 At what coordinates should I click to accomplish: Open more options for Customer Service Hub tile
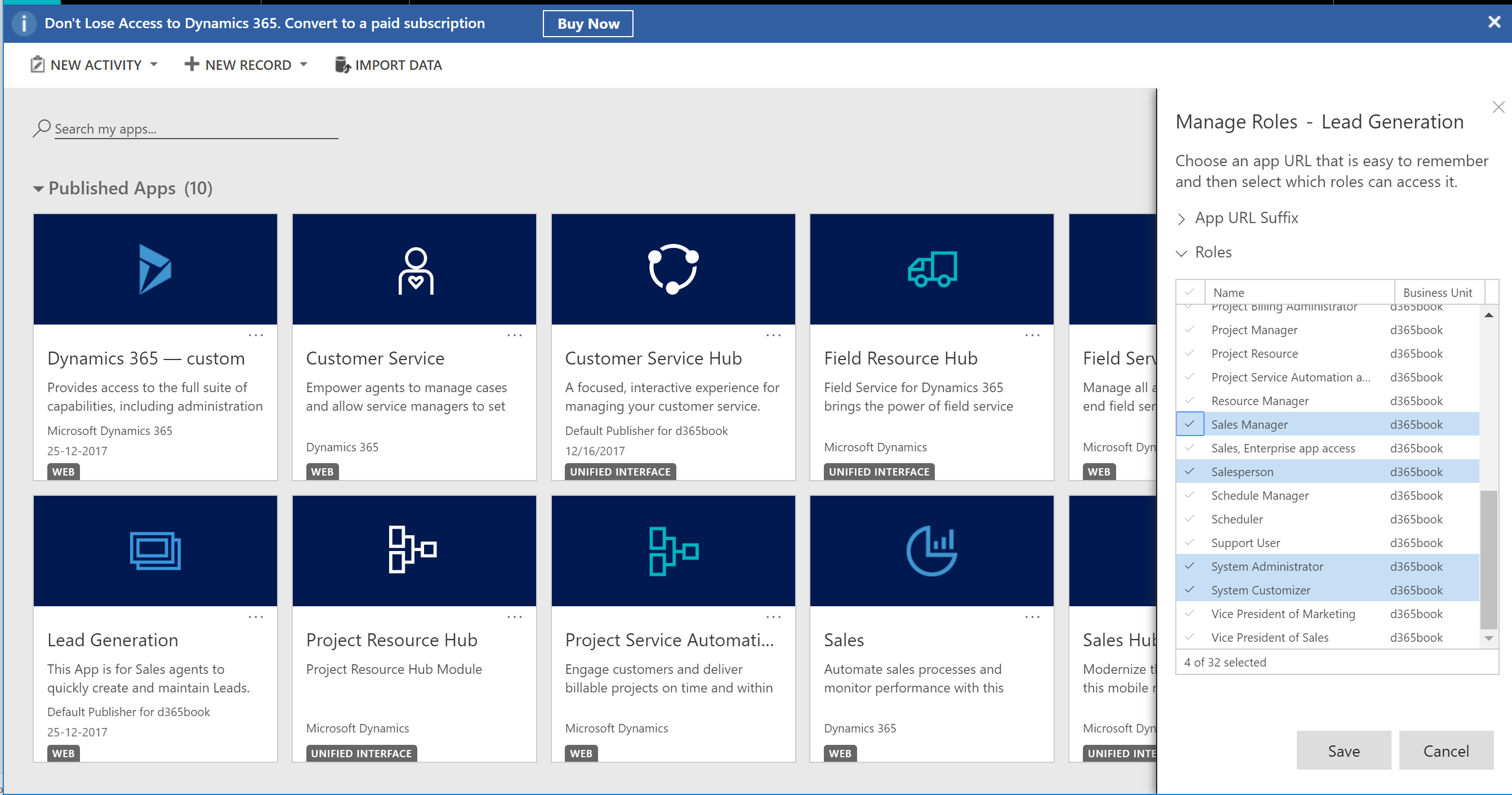click(774, 335)
